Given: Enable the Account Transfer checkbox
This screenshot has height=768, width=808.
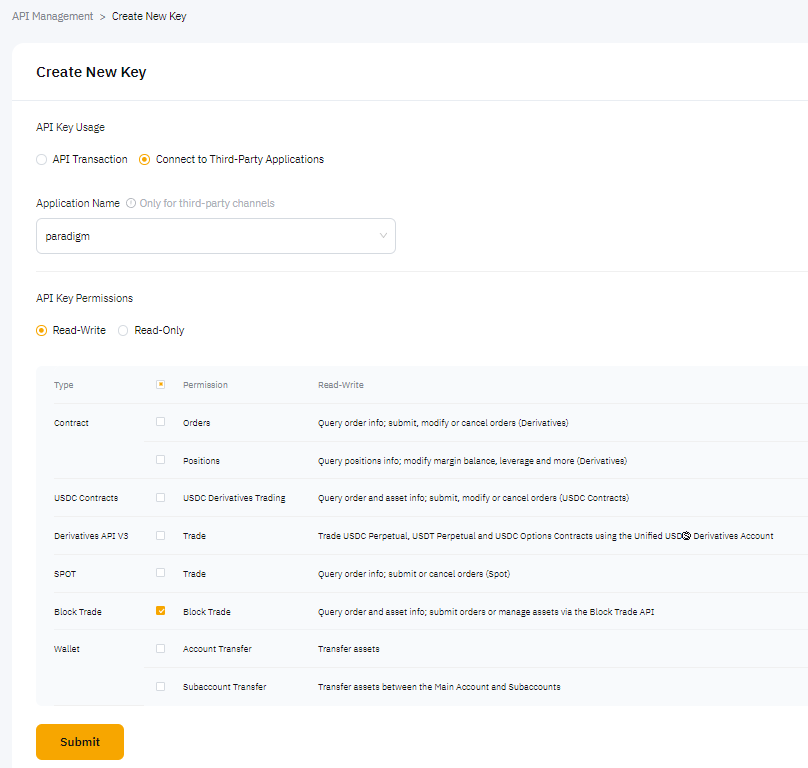Looking at the screenshot, I should tap(160, 648).
